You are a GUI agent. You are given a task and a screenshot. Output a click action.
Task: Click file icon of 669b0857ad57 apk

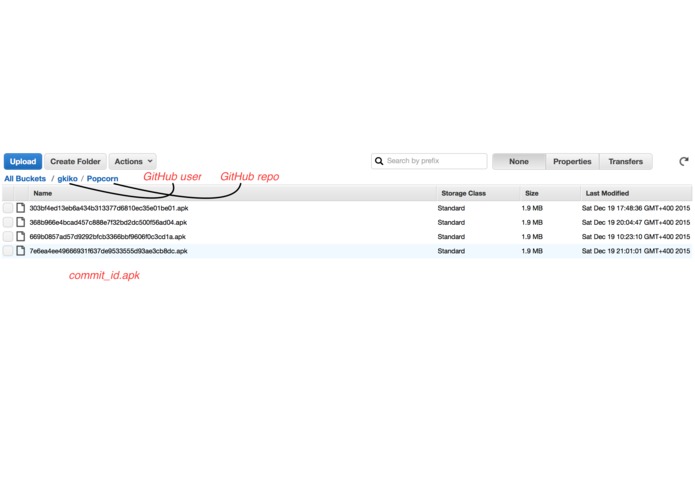(20, 236)
